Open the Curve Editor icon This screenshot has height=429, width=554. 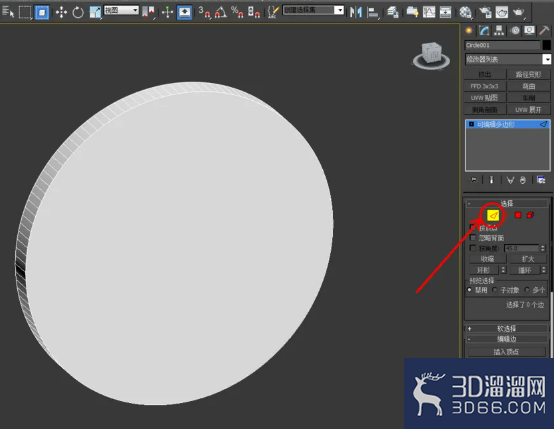pyautogui.click(x=429, y=12)
